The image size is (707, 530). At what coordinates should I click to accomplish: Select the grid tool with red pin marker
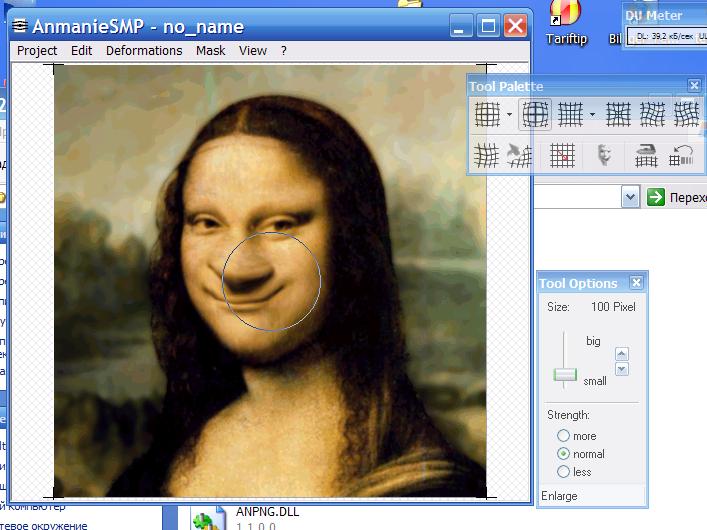562,156
